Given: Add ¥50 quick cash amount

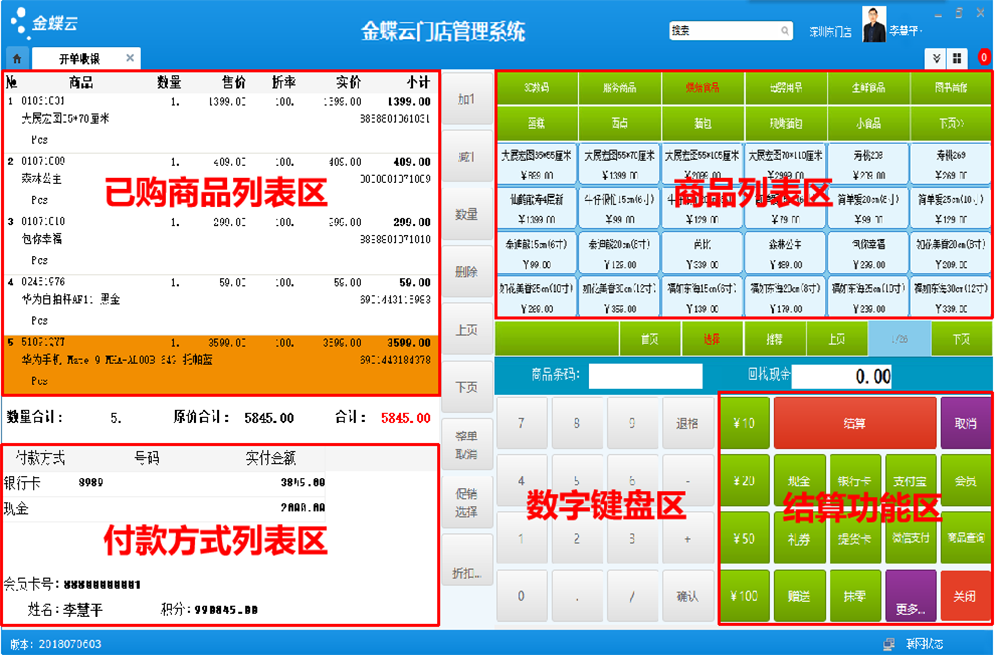Looking at the screenshot, I should coord(744,539).
